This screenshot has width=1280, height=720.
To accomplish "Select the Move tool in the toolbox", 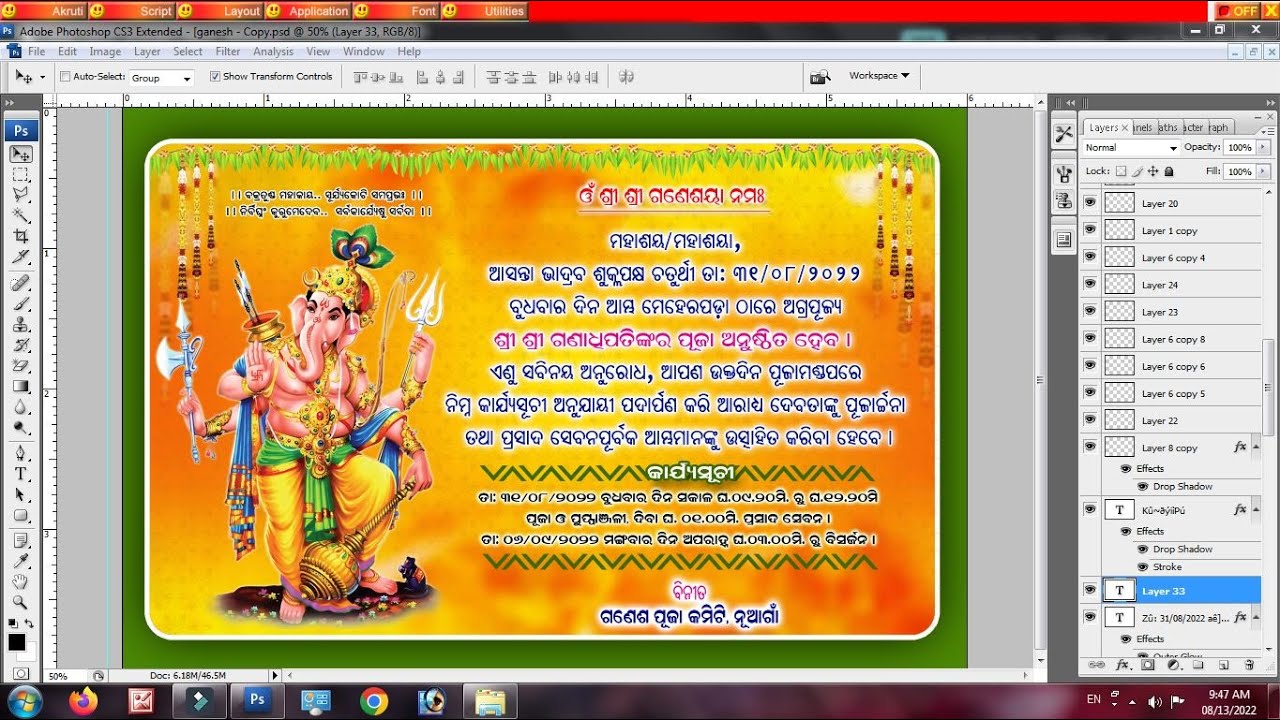I will point(20,154).
